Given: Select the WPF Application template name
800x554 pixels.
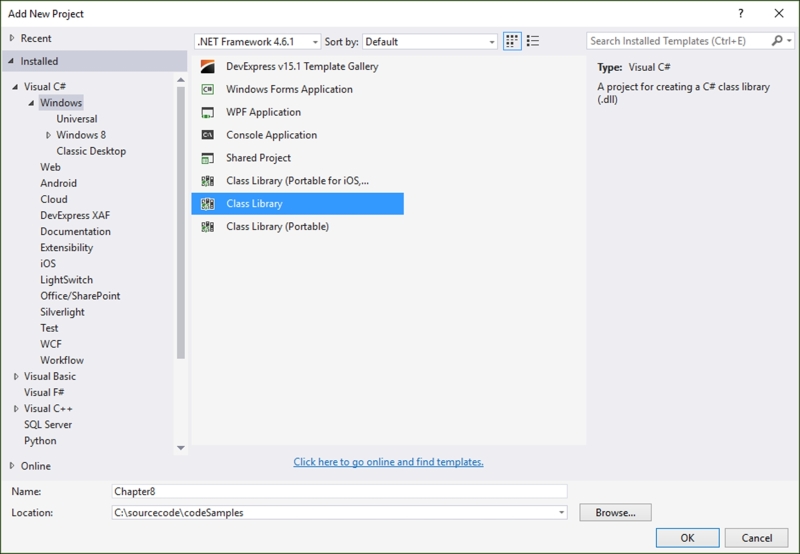Looking at the screenshot, I should (263, 112).
